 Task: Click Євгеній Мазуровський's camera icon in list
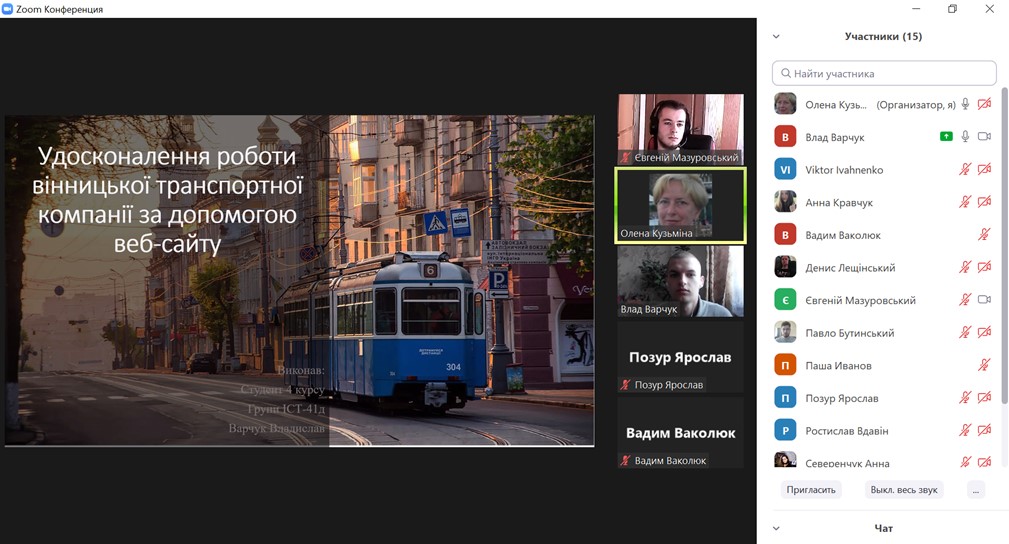pos(984,300)
